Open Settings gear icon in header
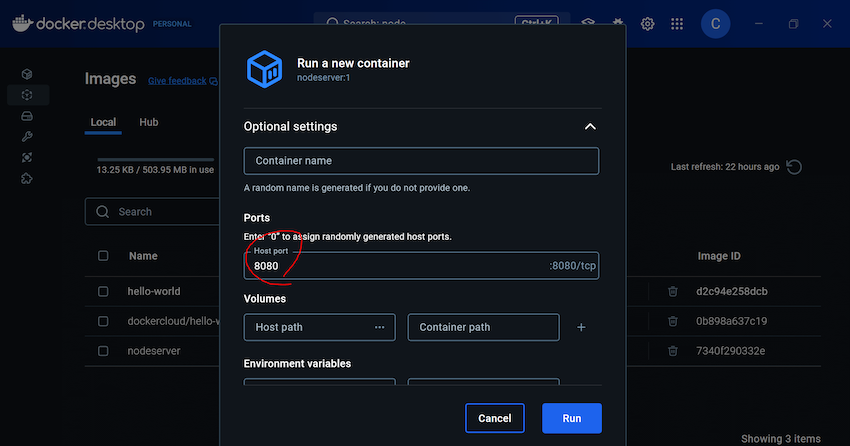 tap(647, 24)
